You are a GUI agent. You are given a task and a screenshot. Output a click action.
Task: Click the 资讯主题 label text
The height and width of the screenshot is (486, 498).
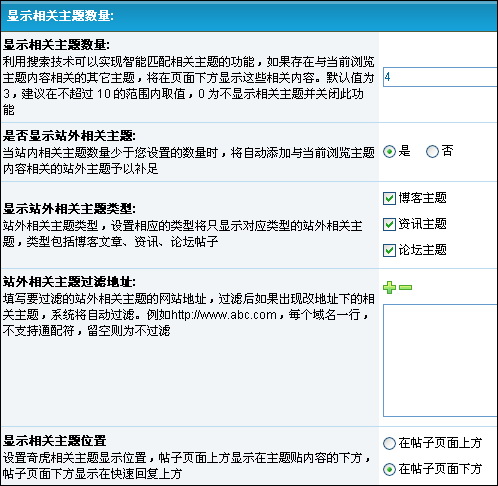423,224
